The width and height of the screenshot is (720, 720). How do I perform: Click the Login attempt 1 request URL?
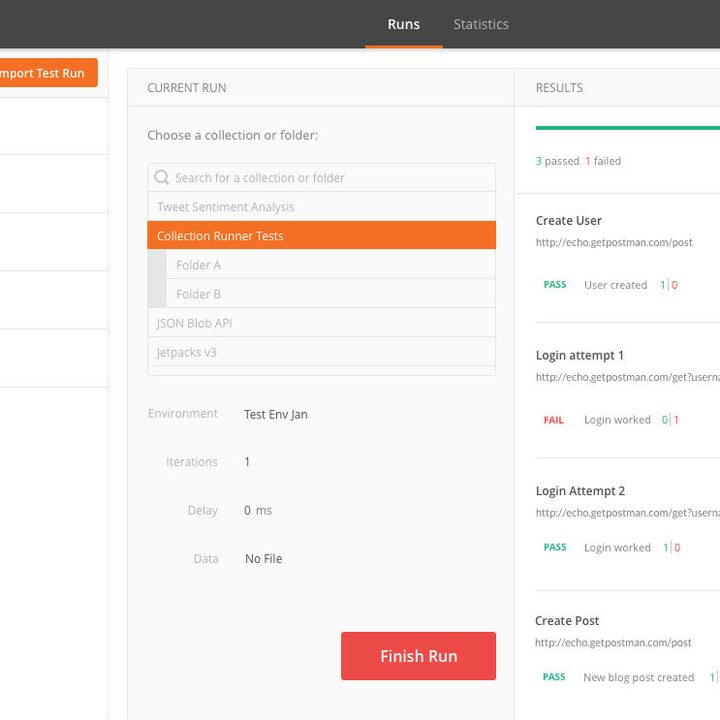(x=628, y=377)
